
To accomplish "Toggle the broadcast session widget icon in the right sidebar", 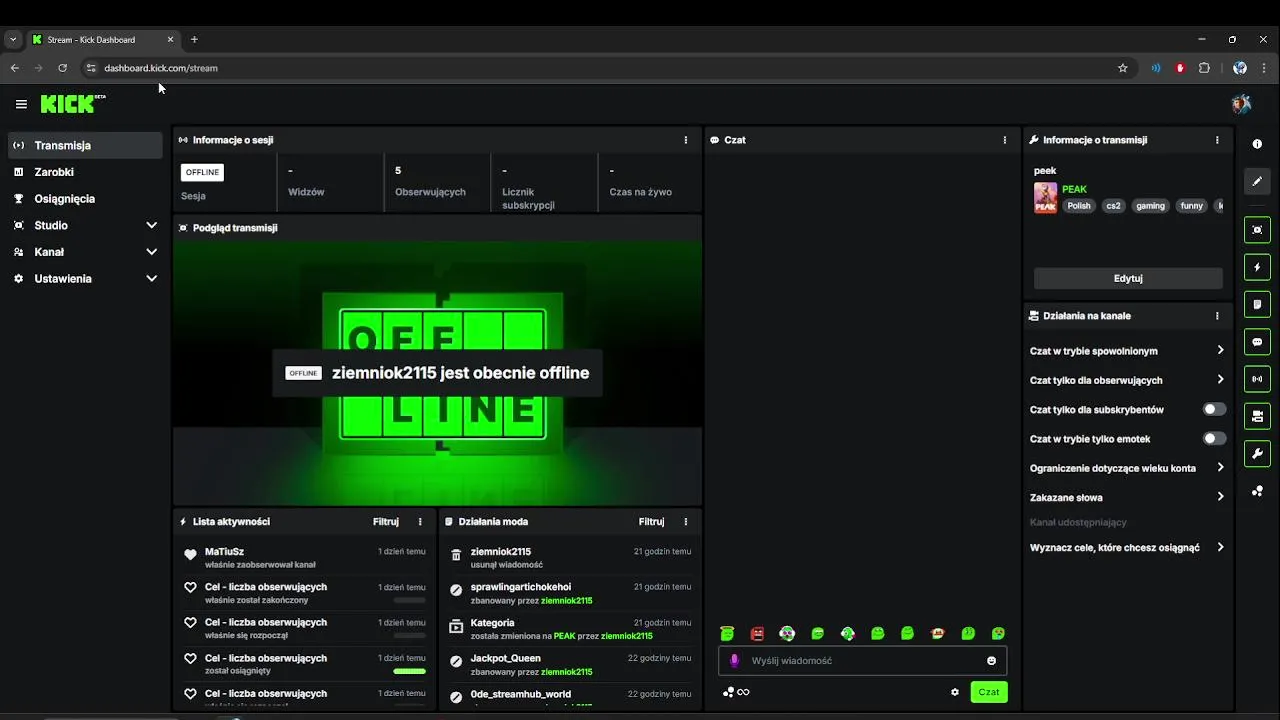I will point(1257,379).
